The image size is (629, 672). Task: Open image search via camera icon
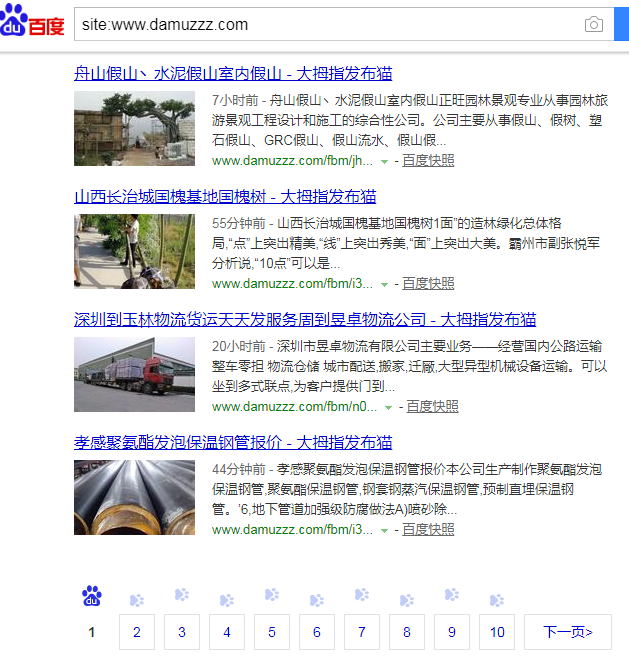[x=594, y=24]
